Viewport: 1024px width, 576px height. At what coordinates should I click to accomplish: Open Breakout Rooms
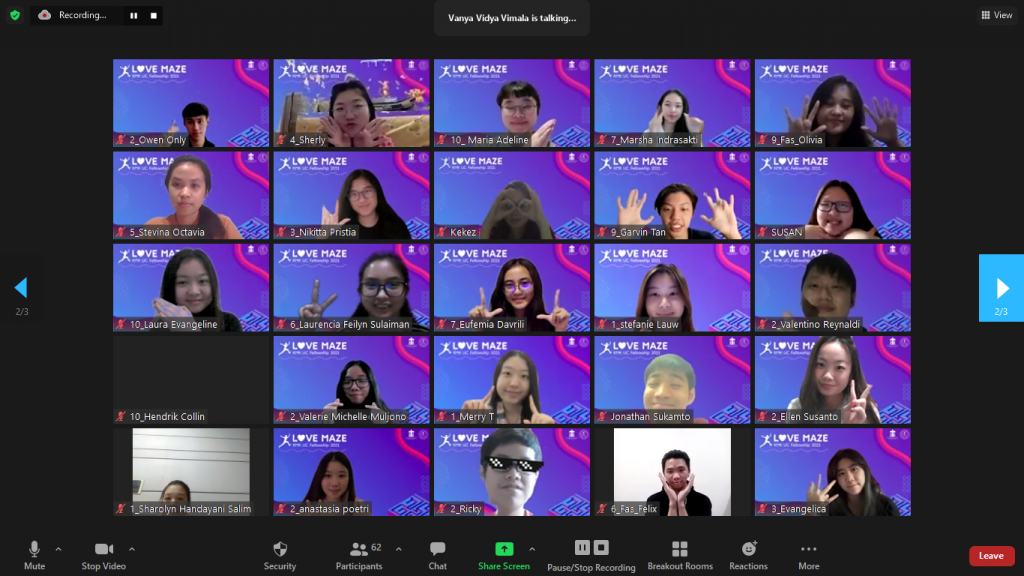679,555
